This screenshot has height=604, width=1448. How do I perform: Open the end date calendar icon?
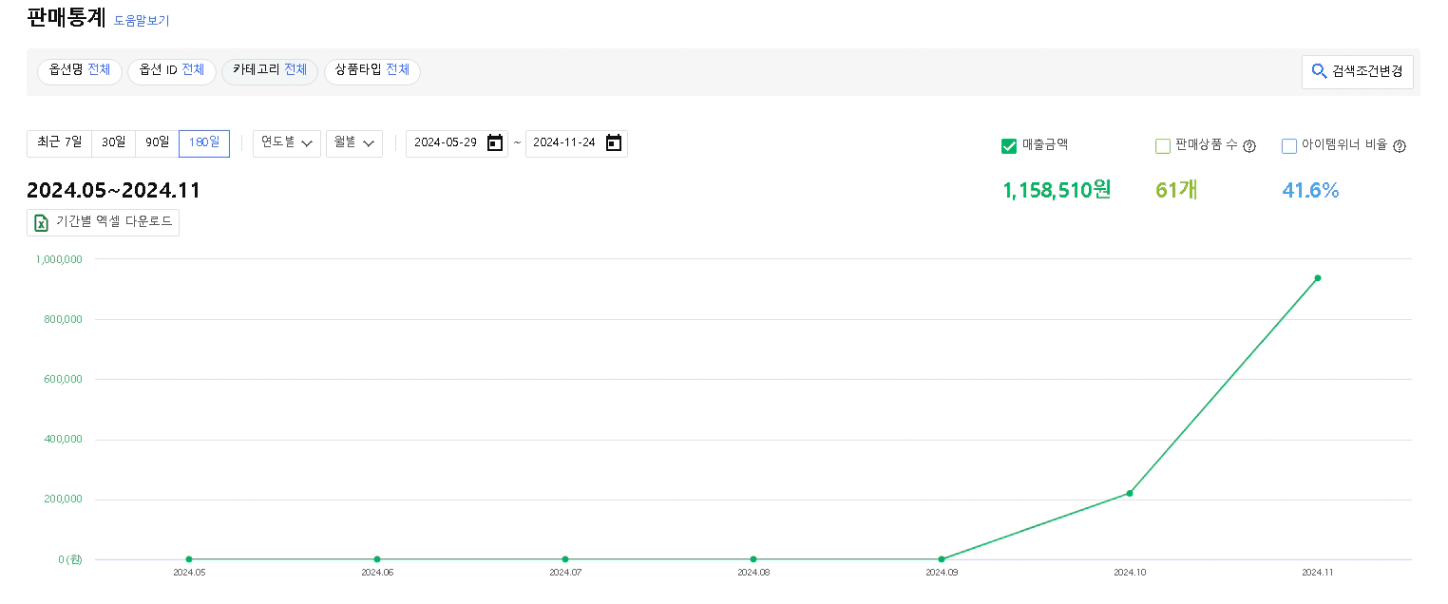tap(614, 143)
